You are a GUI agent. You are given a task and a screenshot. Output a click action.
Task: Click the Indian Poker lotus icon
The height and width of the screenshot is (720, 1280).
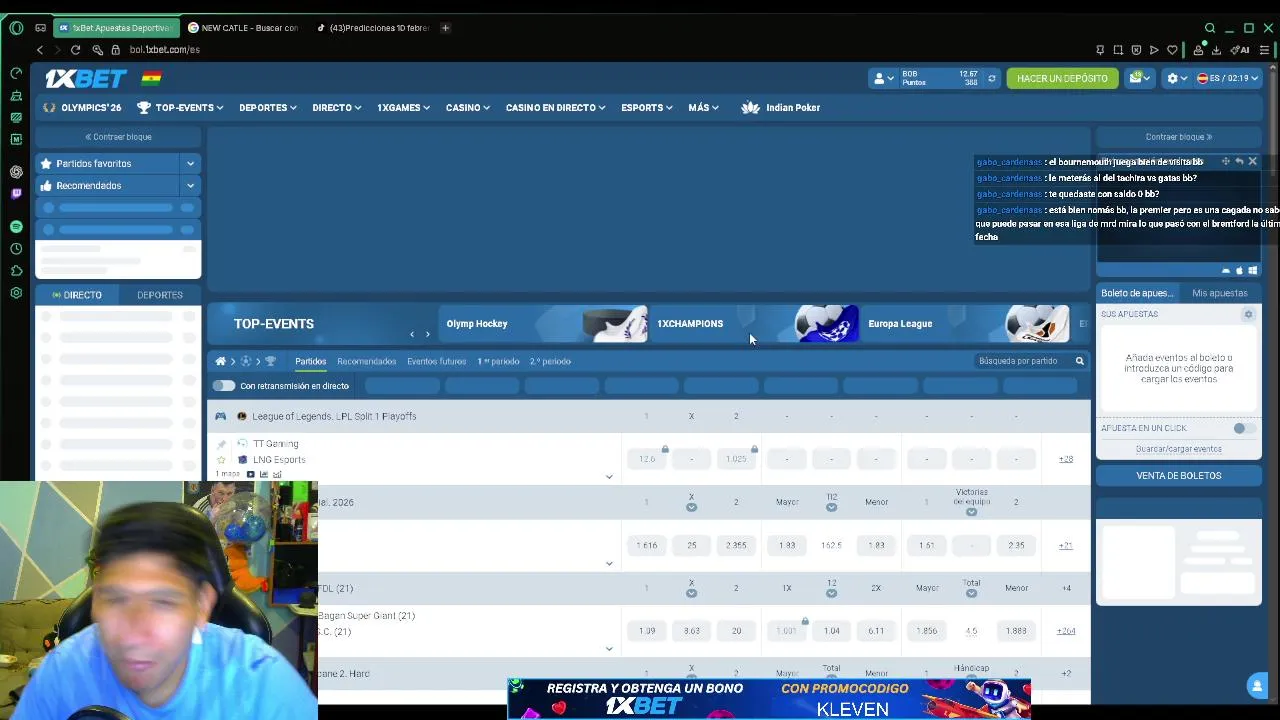click(x=750, y=108)
